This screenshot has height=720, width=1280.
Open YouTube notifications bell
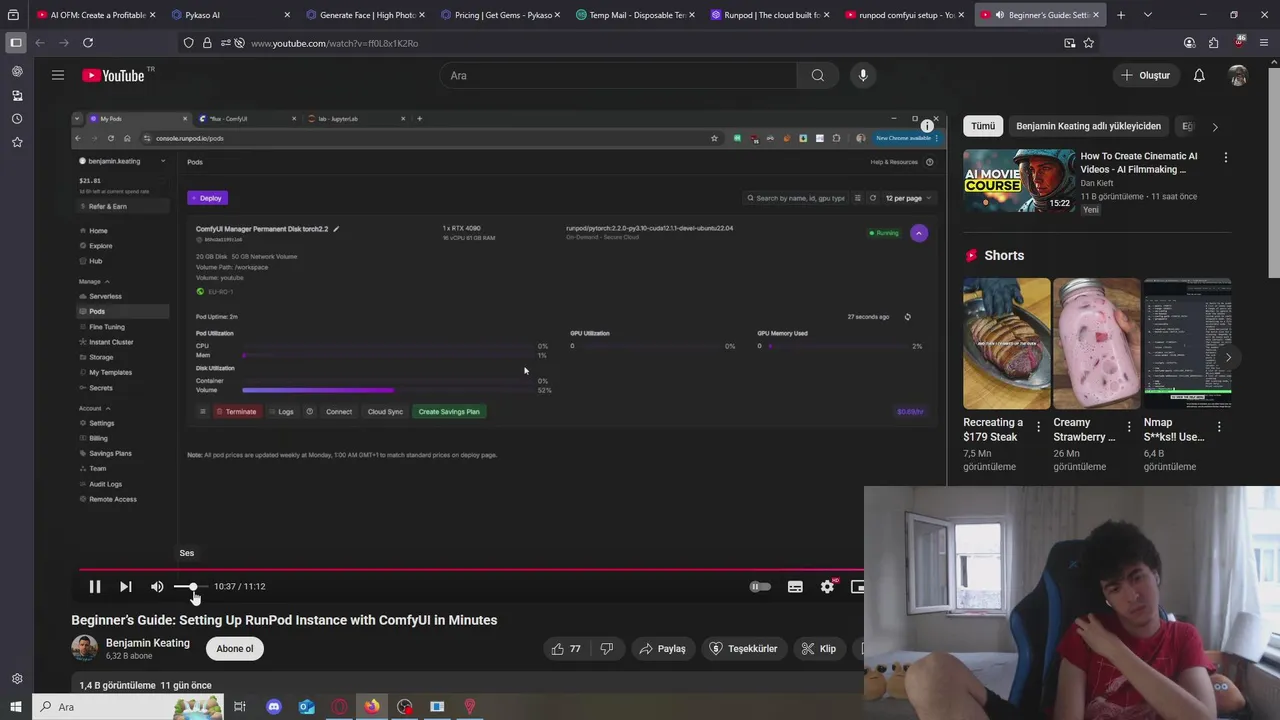[1199, 75]
